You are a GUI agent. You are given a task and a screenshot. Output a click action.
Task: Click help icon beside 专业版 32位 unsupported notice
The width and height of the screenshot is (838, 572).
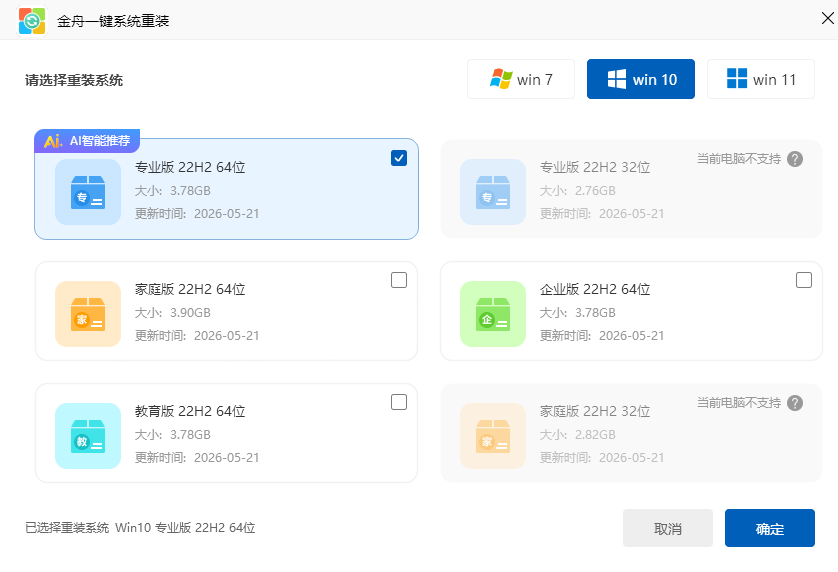click(x=795, y=159)
